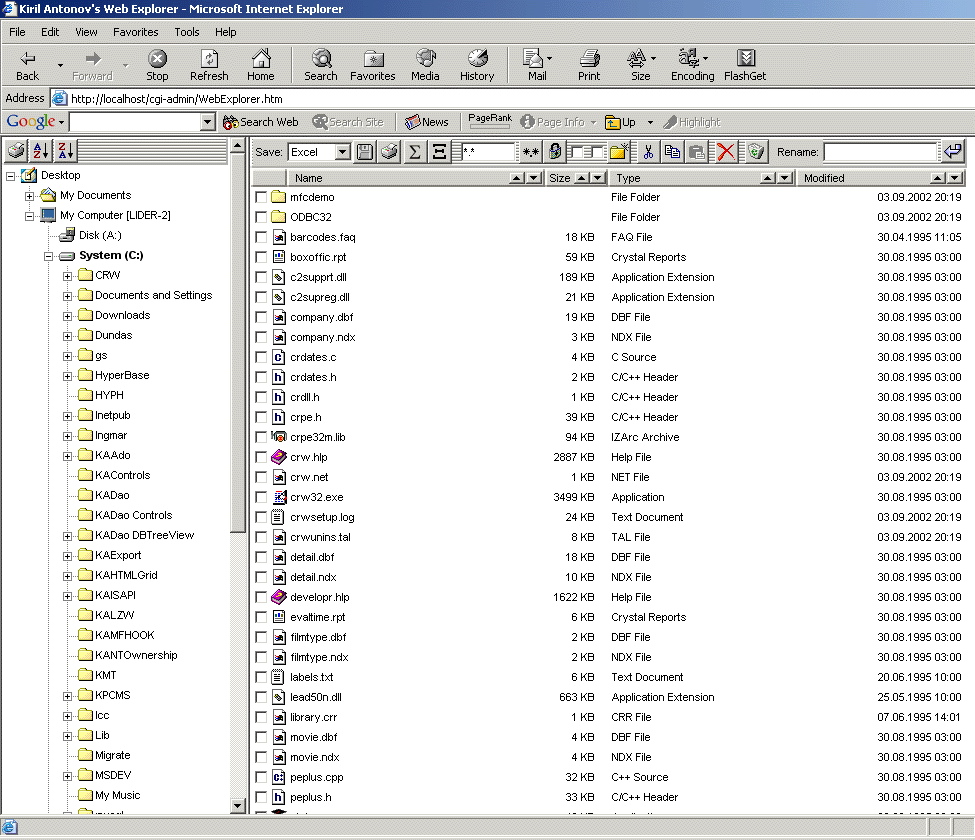Click the Sigma sum icon
Screen dimensions: 975x840
415,152
